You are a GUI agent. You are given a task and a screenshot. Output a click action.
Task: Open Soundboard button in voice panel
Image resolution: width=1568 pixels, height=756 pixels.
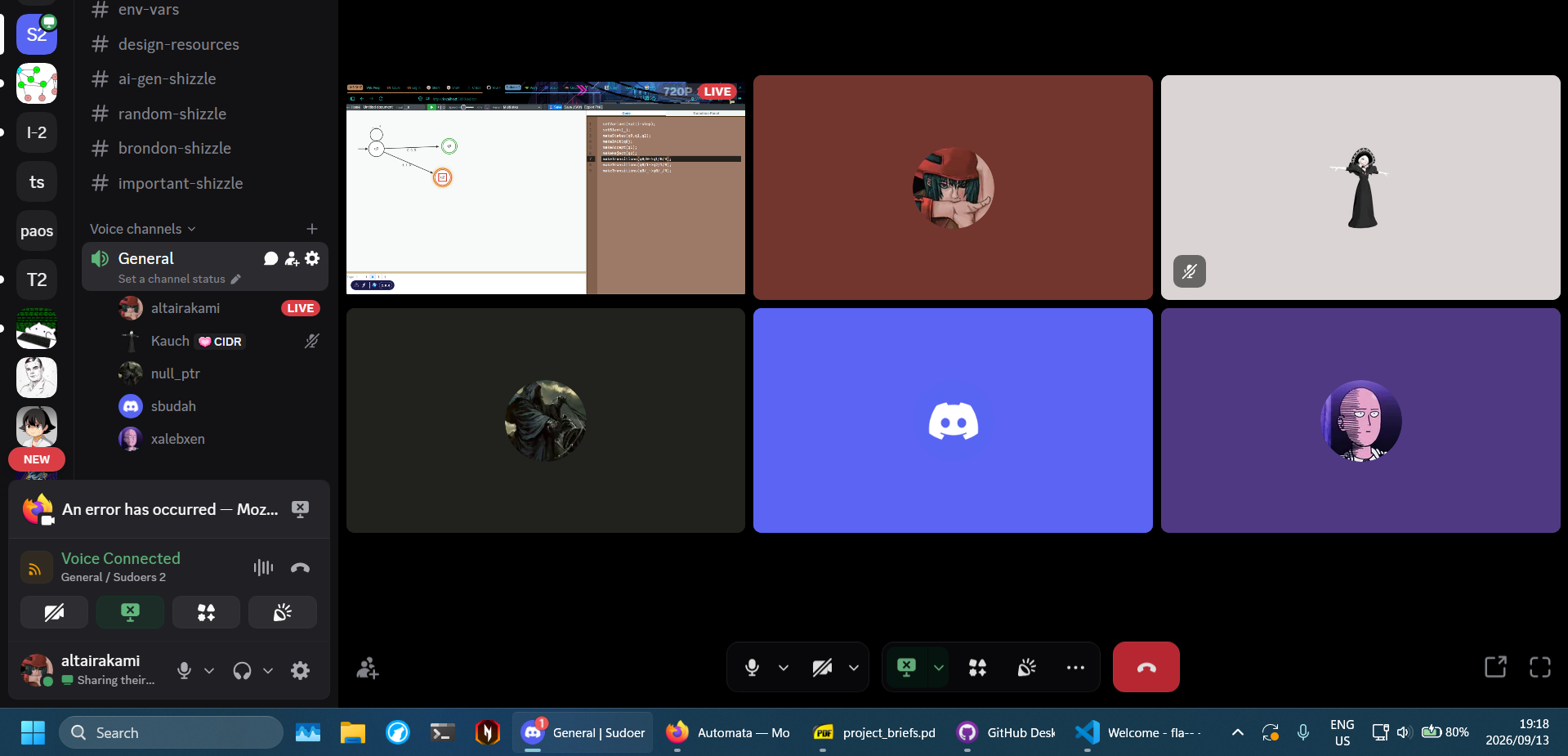(282, 612)
